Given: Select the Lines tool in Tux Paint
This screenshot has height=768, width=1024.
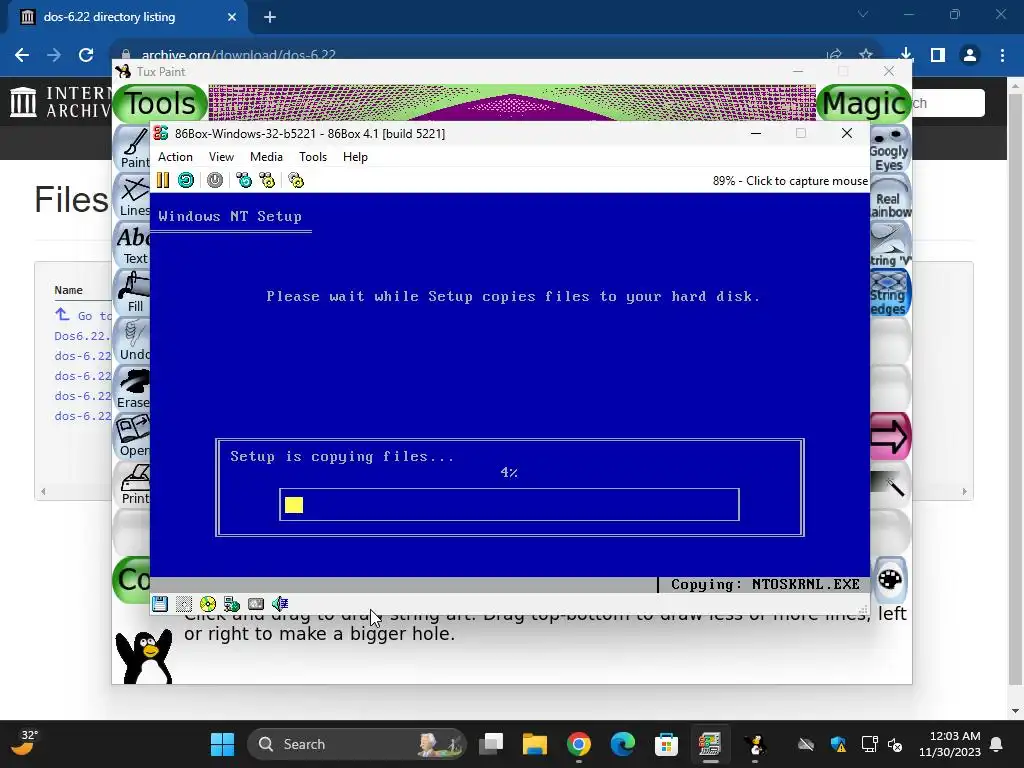Looking at the screenshot, I should (x=134, y=196).
